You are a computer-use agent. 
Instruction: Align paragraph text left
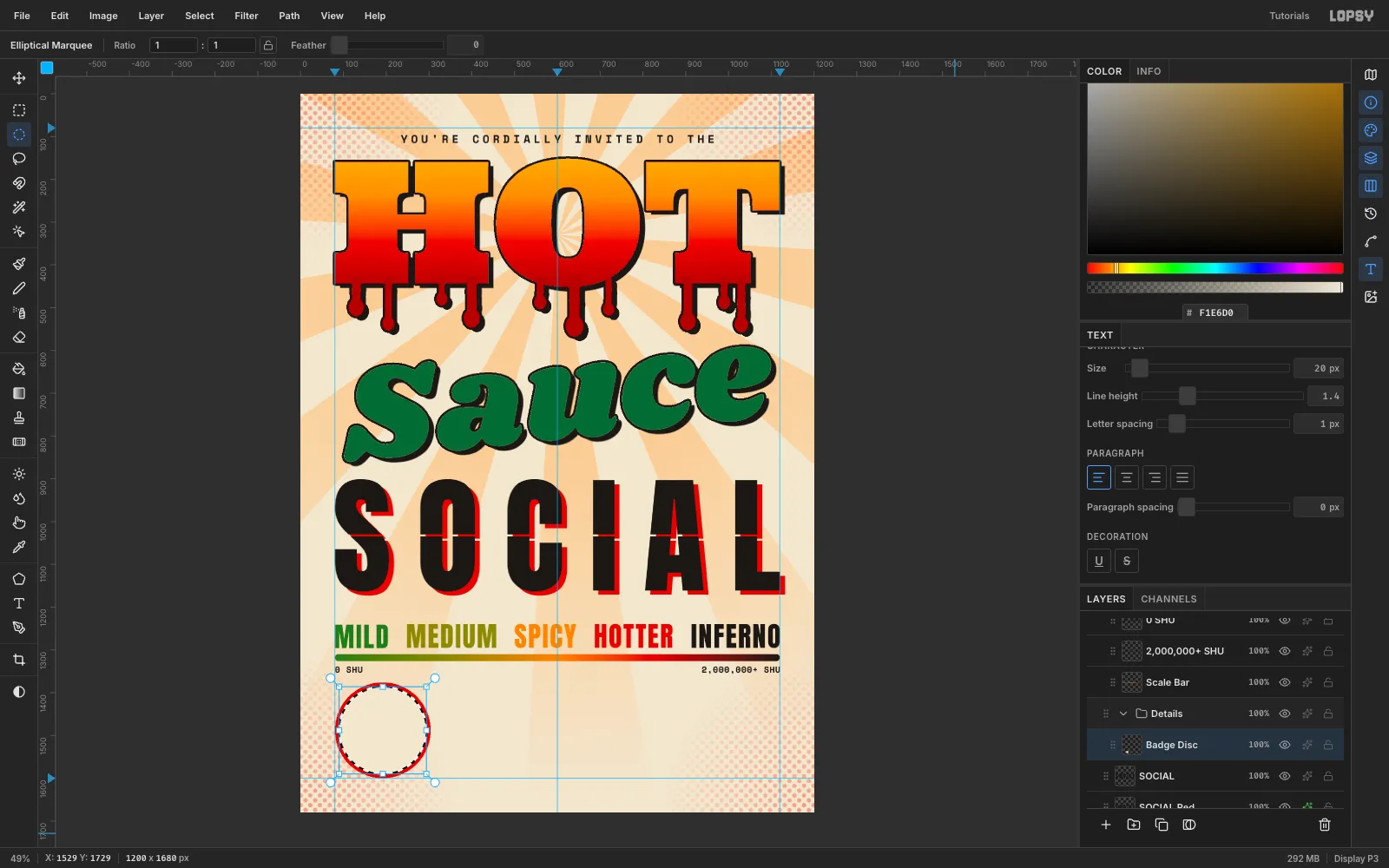click(1099, 477)
